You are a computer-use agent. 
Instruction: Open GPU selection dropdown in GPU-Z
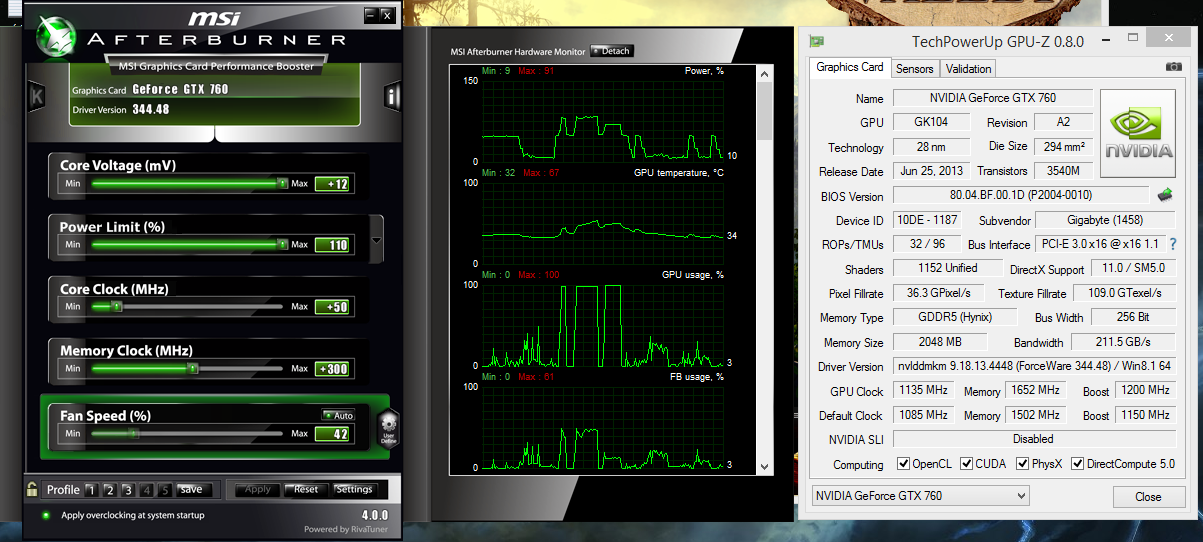click(x=919, y=496)
